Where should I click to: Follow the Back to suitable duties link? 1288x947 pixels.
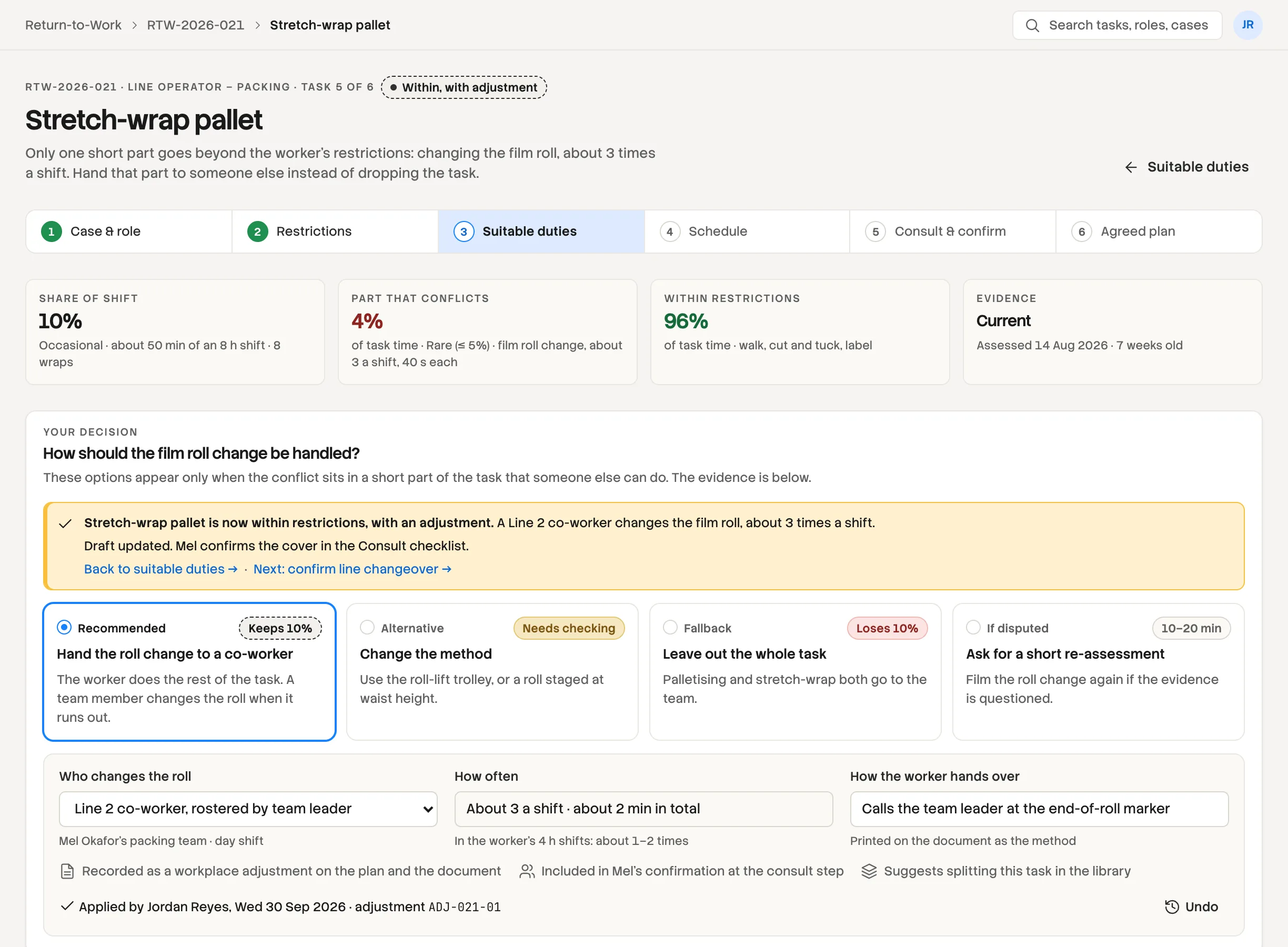point(160,569)
